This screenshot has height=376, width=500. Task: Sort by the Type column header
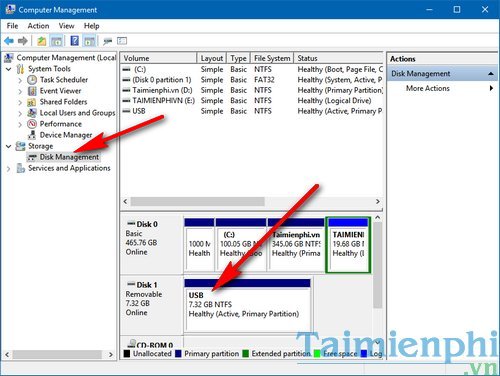click(x=238, y=58)
